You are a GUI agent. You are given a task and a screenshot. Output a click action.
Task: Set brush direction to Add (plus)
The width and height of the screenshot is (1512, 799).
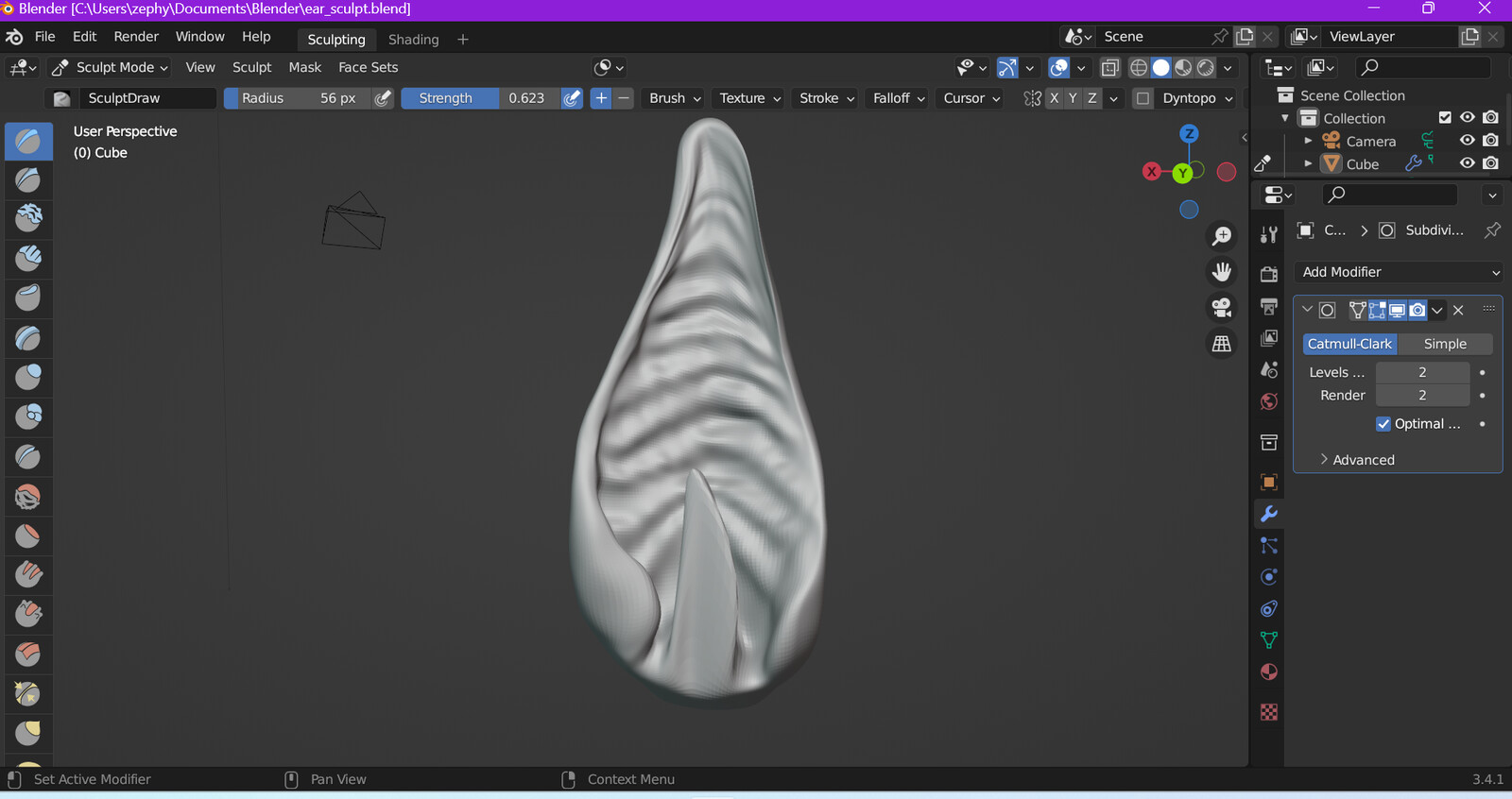(x=601, y=98)
